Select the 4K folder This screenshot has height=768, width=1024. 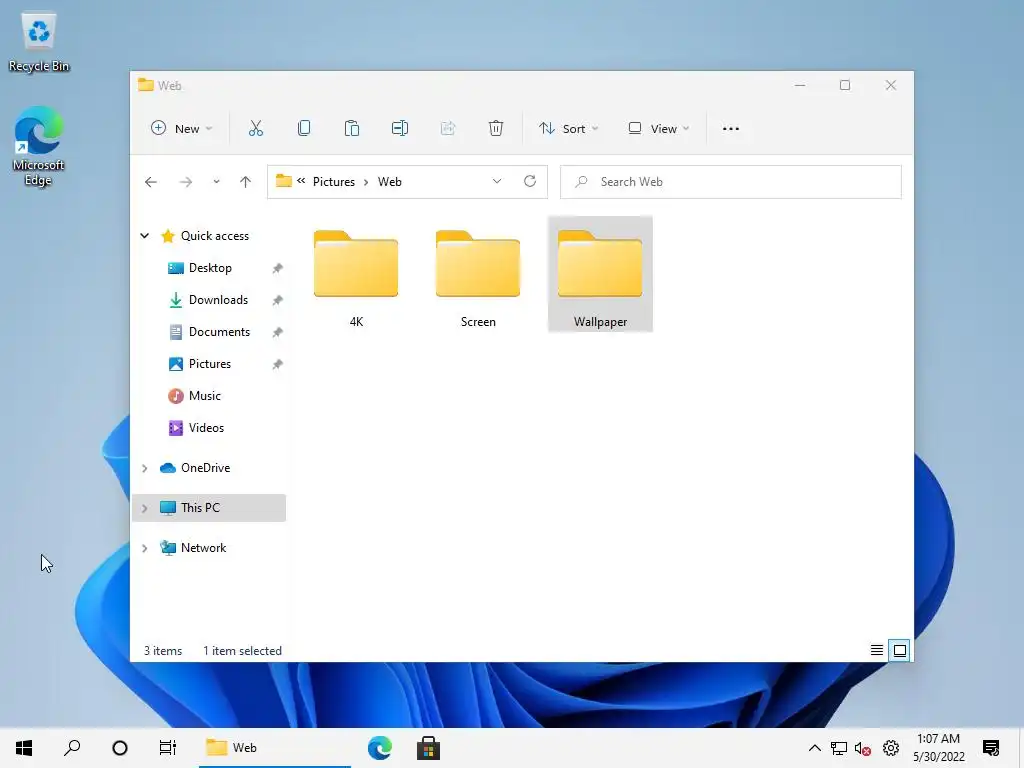356,275
